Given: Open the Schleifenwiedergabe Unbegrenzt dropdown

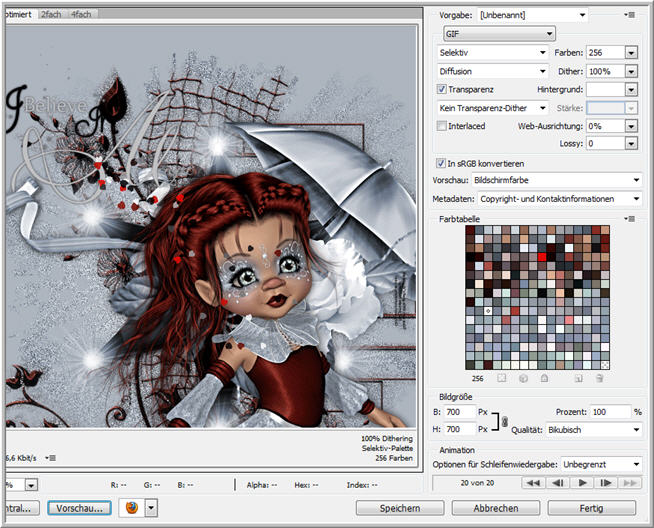Looking at the screenshot, I should [601, 464].
